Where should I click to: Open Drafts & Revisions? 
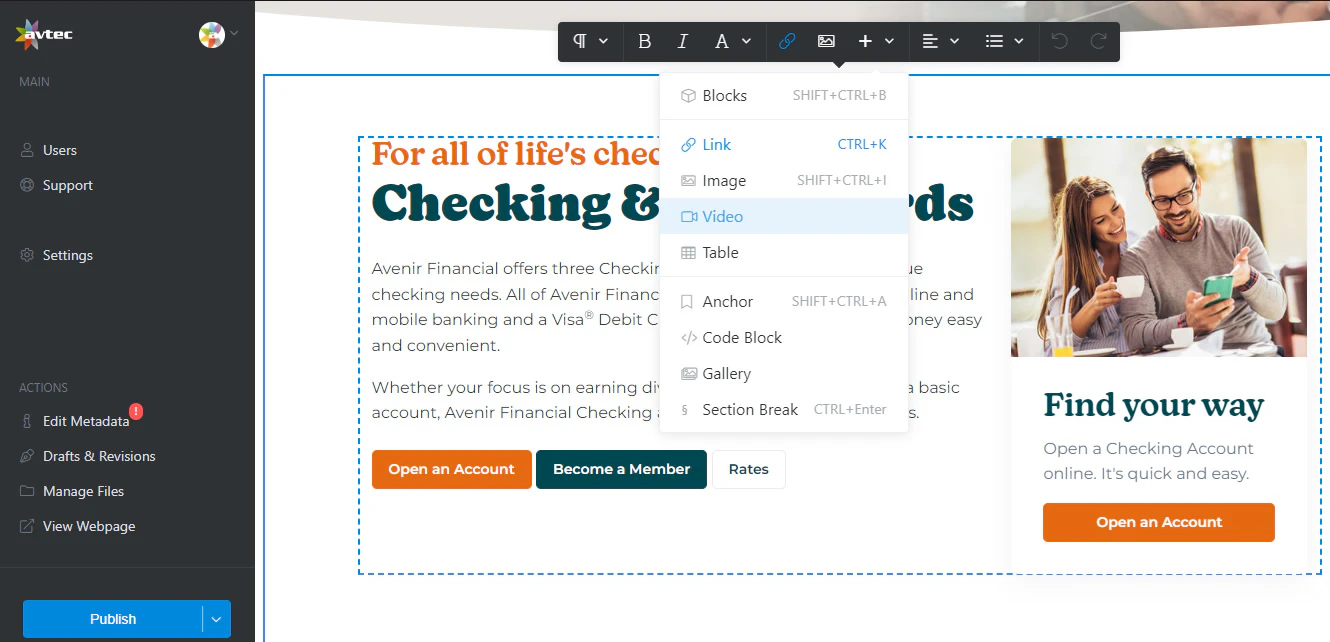pos(99,456)
